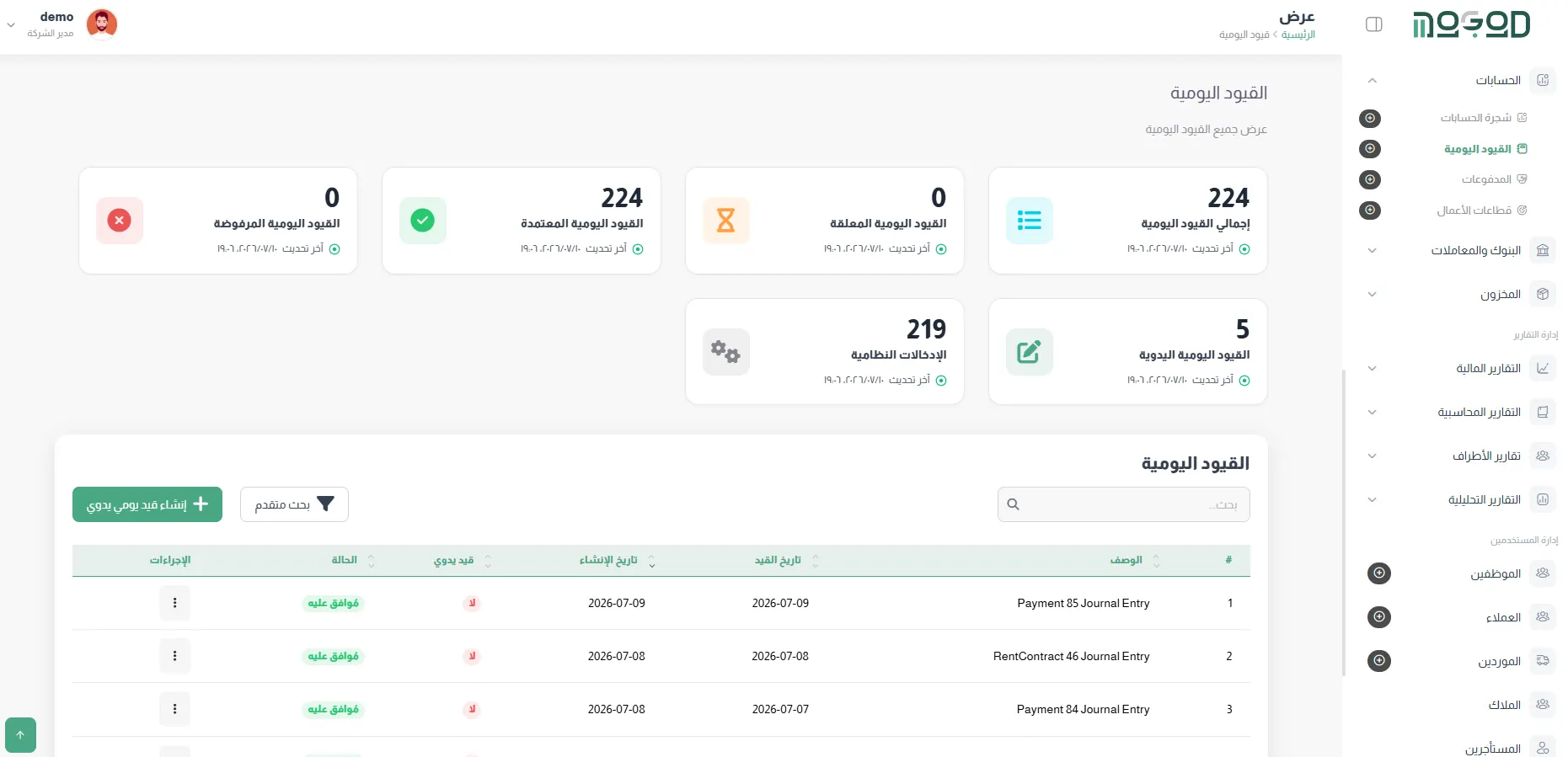Sort table by الوصف column
This screenshot has width=1568, height=757.
pyautogui.click(x=1135, y=561)
